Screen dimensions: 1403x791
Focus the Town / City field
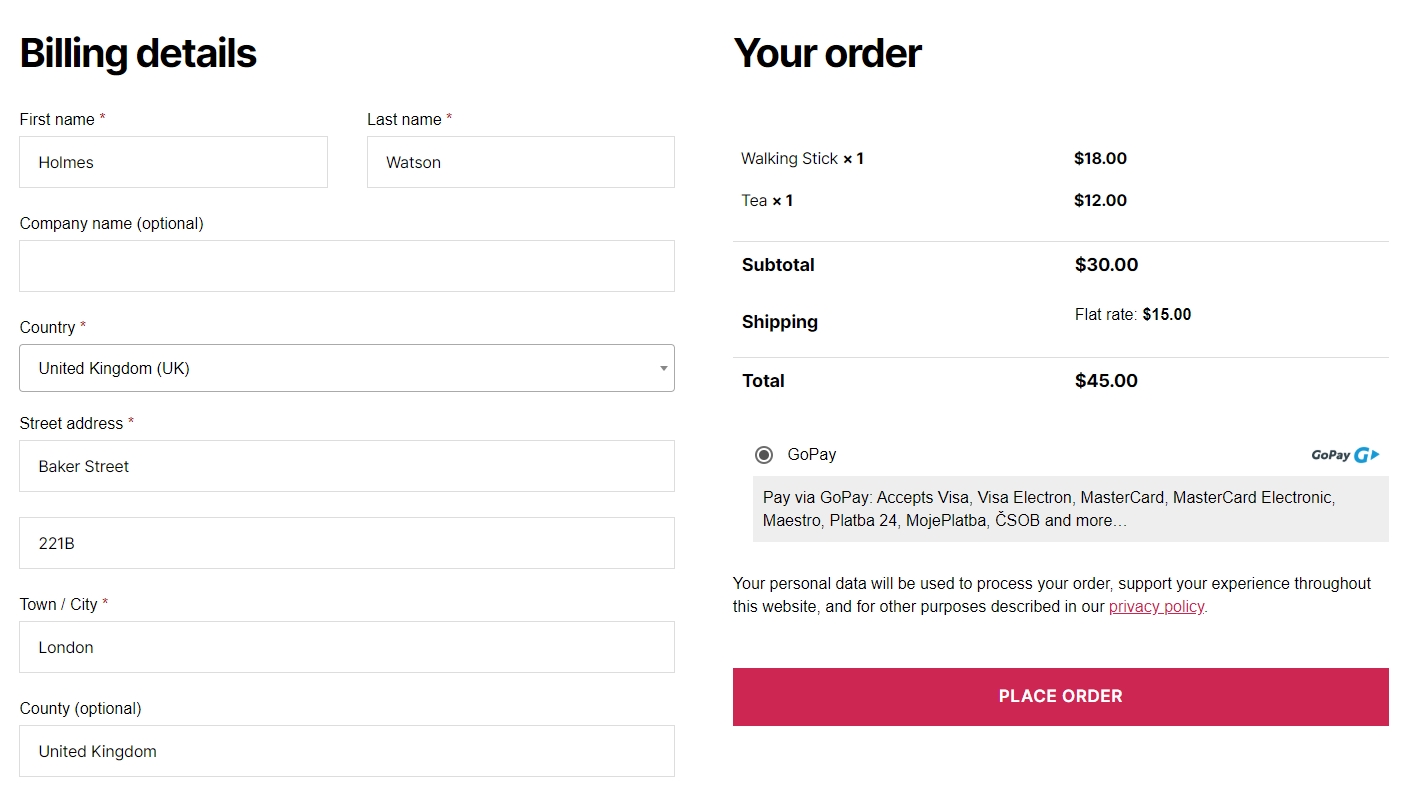[x=346, y=647]
